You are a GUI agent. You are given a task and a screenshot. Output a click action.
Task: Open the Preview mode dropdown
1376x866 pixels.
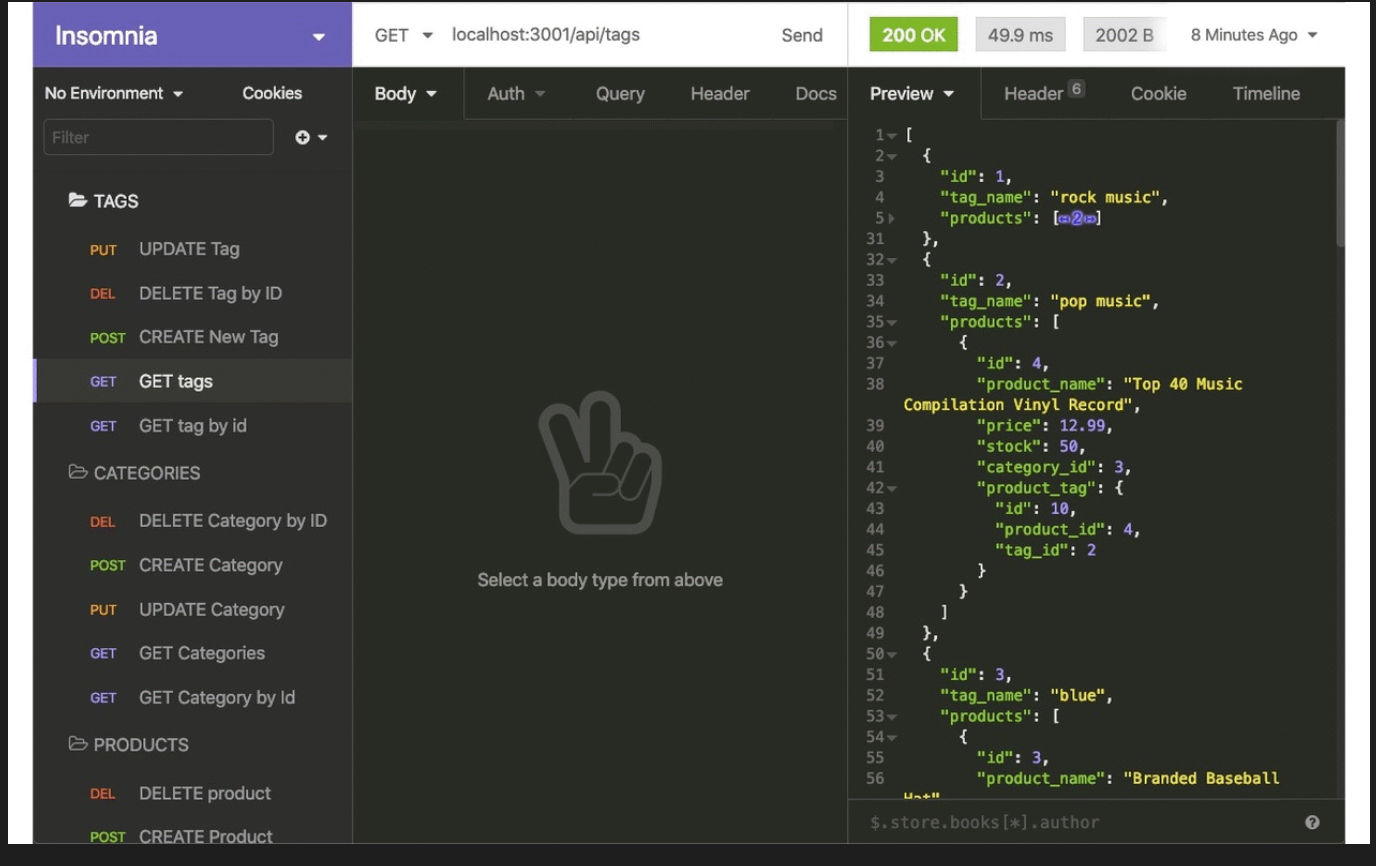click(x=912, y=94)
